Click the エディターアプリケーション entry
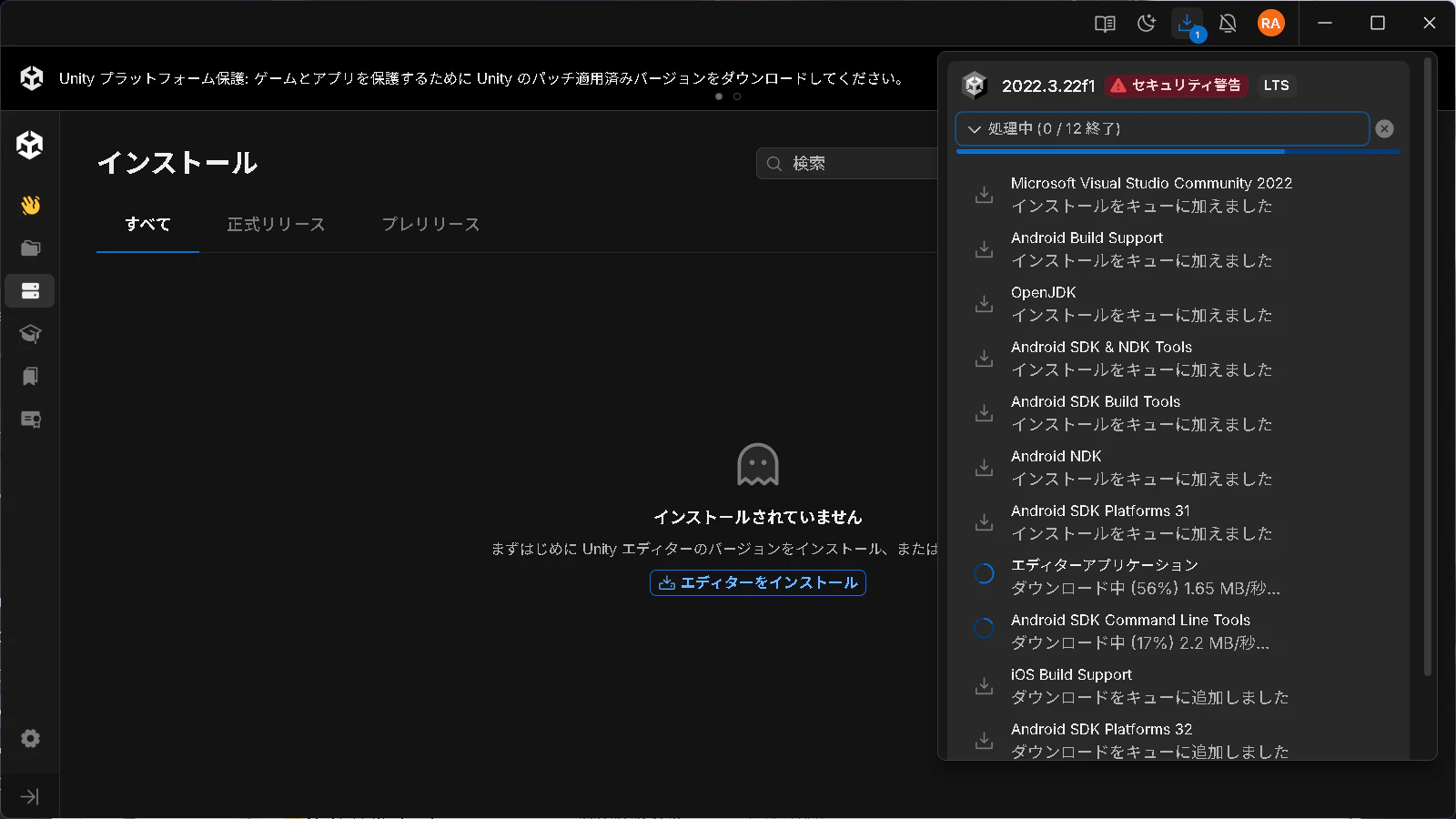1456x819 pixels. pos(1178,577)
